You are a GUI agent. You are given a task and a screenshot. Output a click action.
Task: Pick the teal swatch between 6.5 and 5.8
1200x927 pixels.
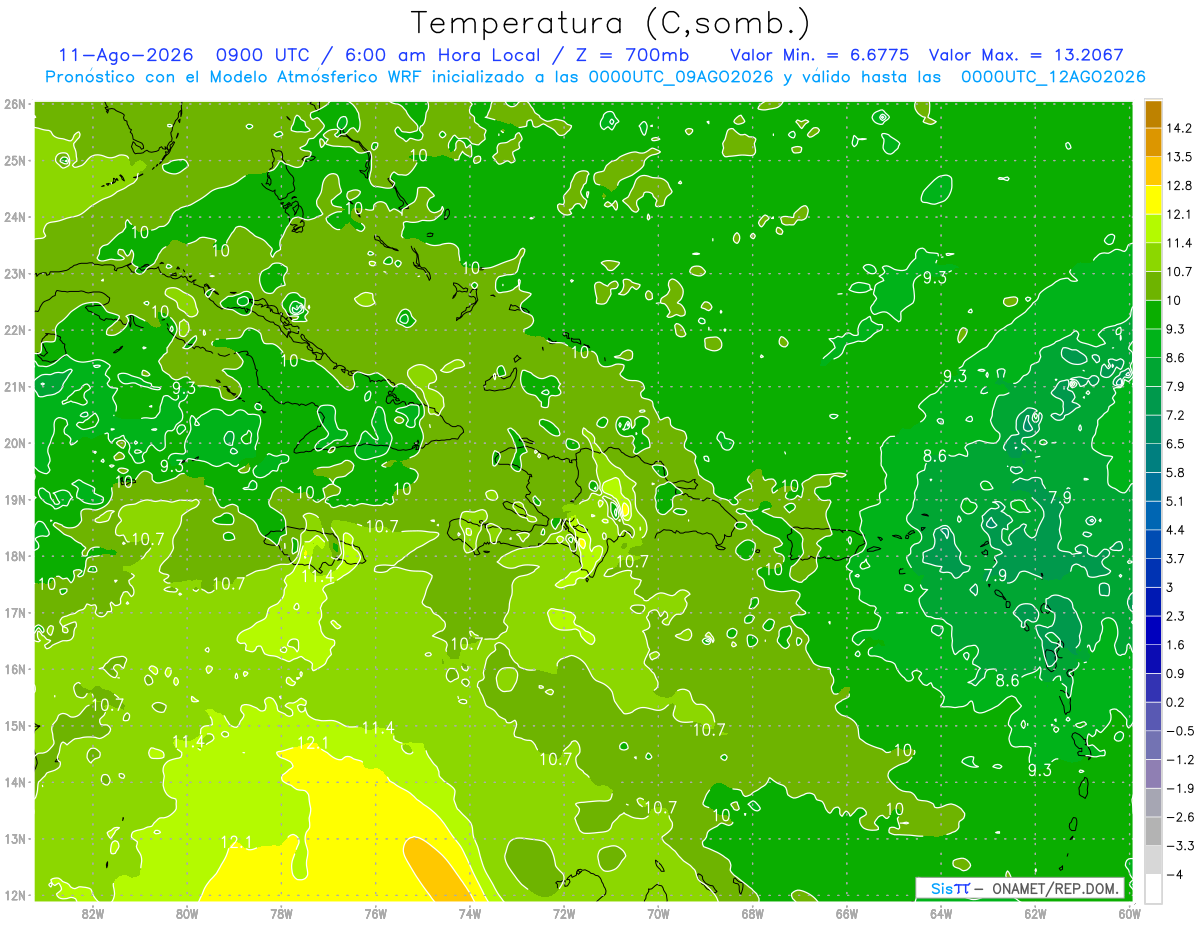click(1153, 457)
